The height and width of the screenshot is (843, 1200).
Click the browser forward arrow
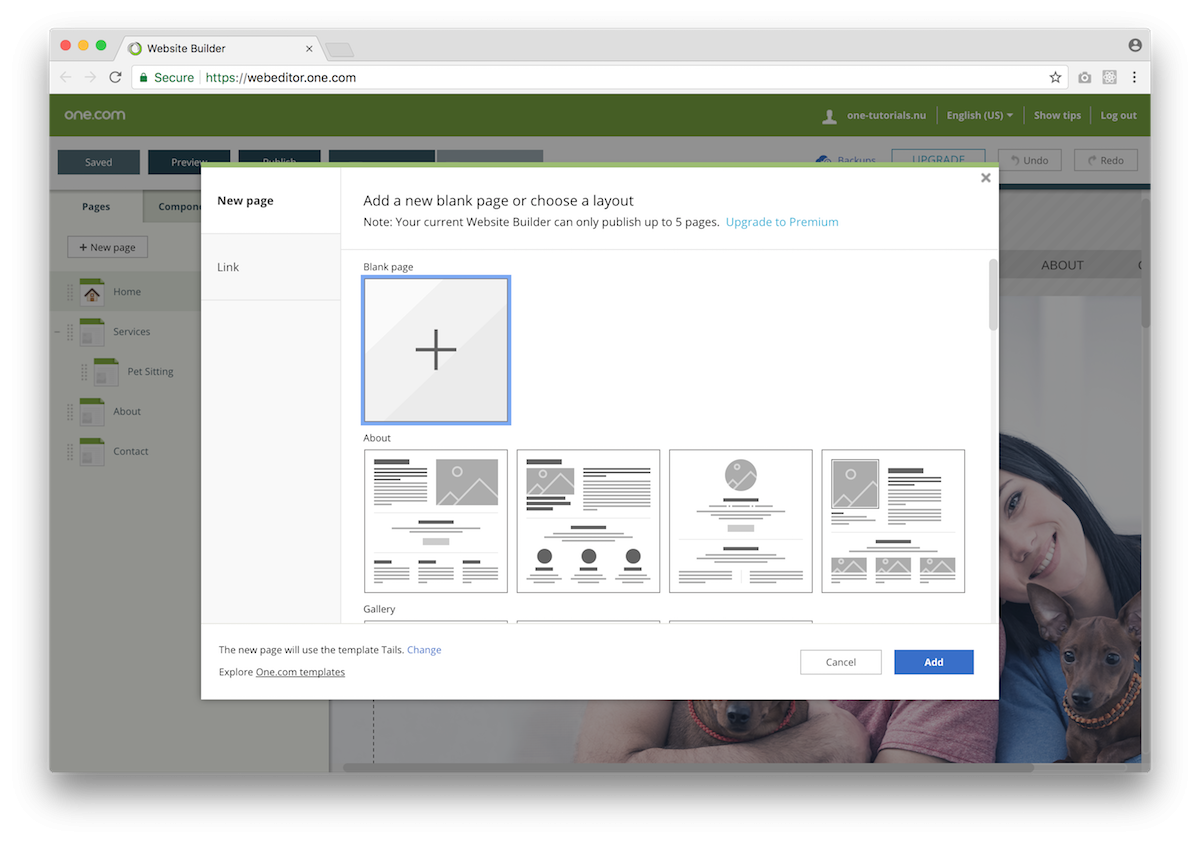click(90, 77)
